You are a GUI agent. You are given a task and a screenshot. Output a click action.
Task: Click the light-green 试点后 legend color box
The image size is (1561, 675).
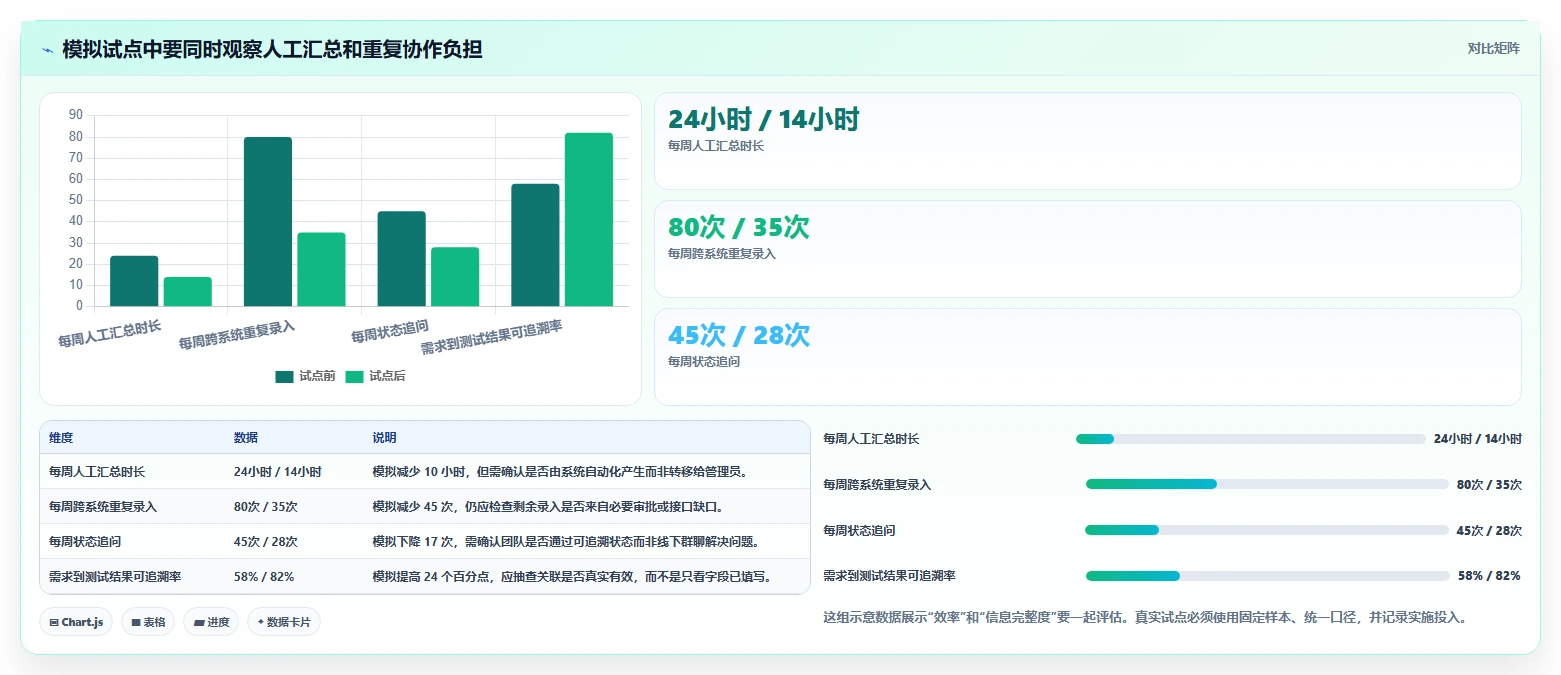click(354, 377)
